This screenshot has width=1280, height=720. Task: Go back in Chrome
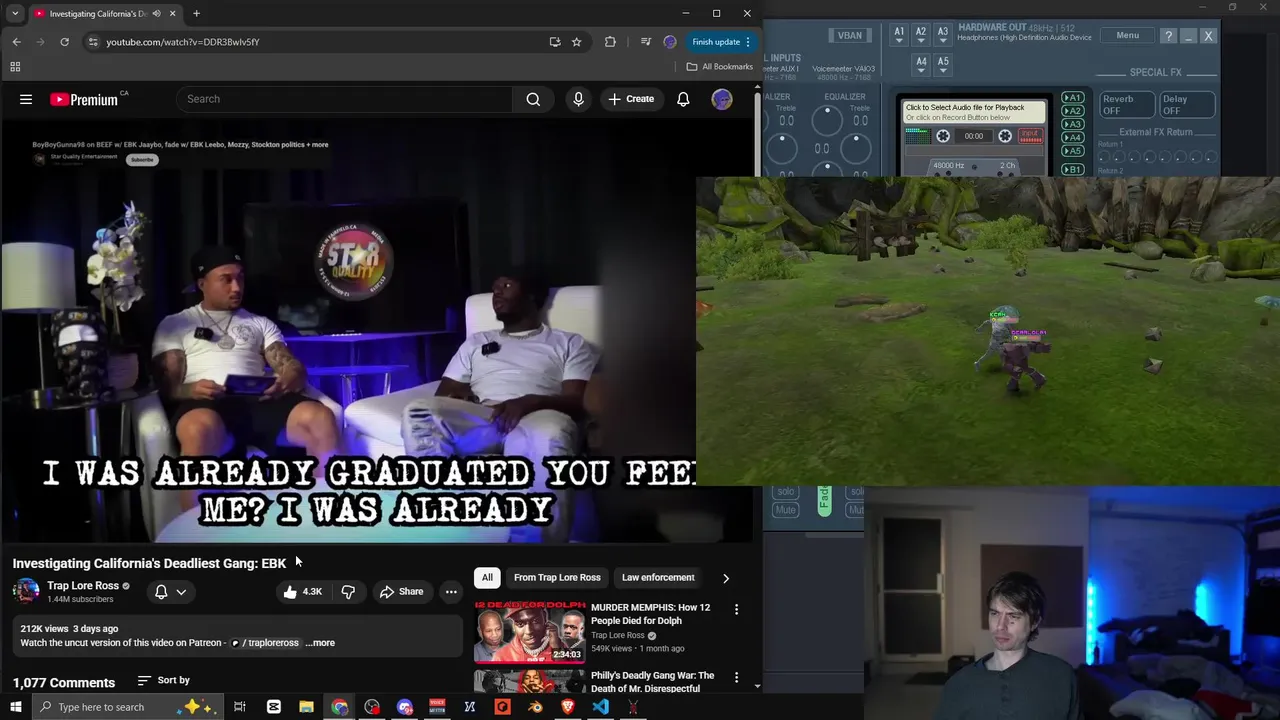pyautogui.click(x=16, y=42)
